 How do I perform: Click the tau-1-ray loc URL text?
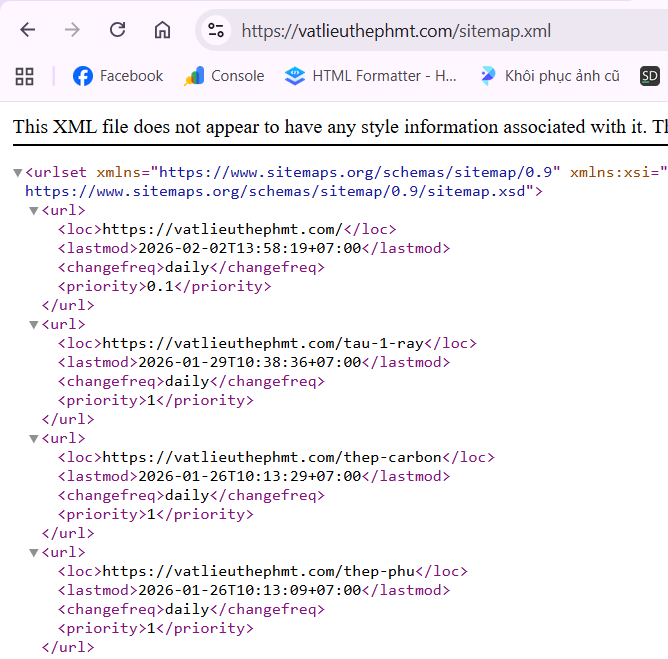(270, 343)
